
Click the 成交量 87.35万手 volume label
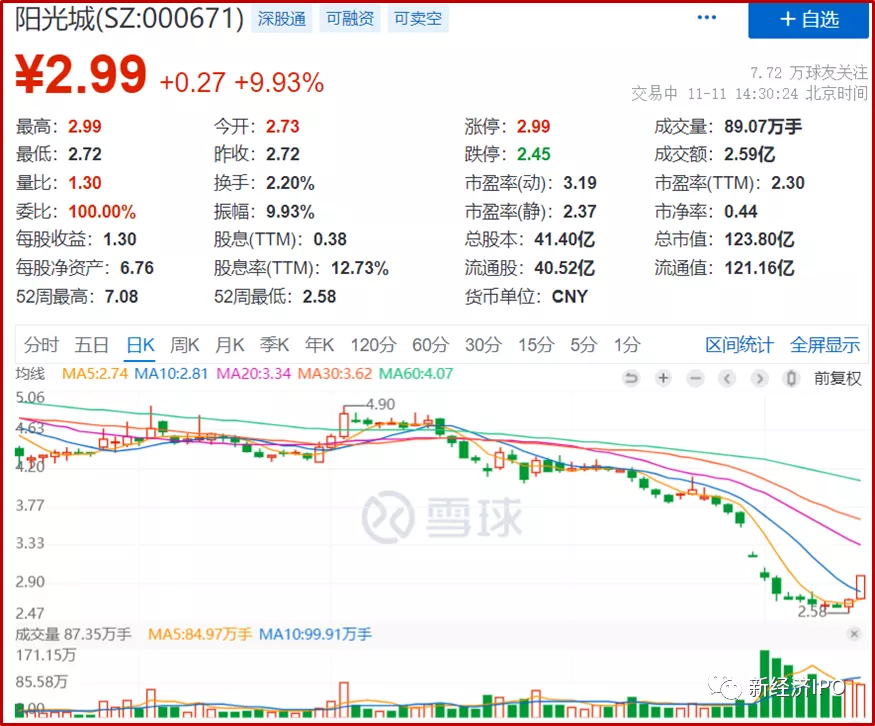(73, 634)
